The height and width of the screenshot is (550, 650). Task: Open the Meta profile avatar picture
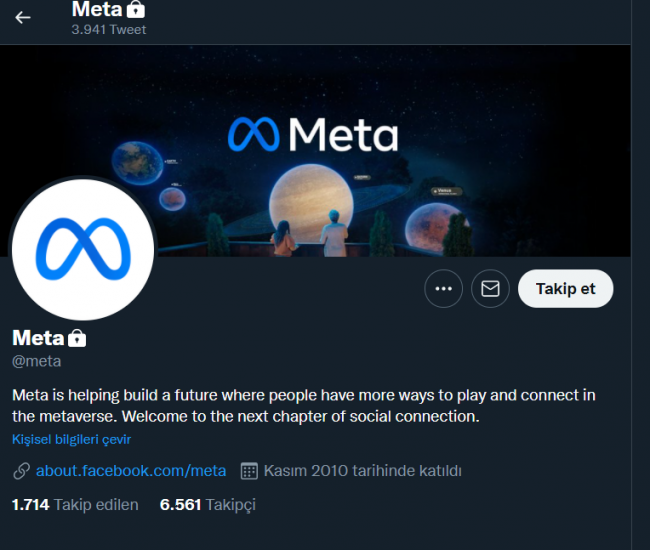click(x=82, y=250)
